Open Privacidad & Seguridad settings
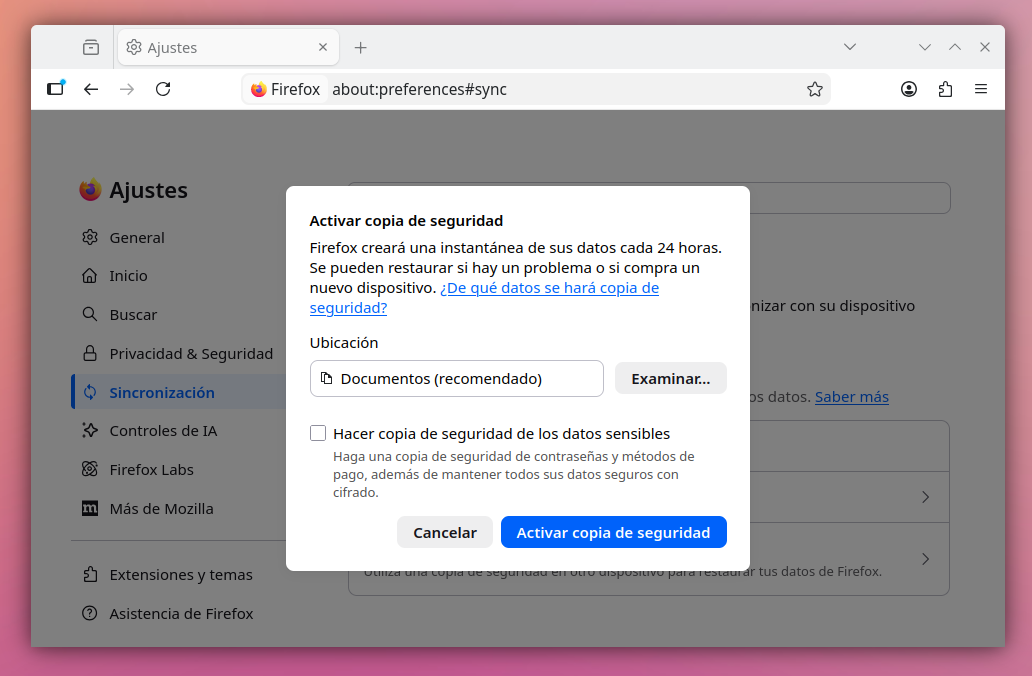 pyautogui.click(x=179, y=353)
